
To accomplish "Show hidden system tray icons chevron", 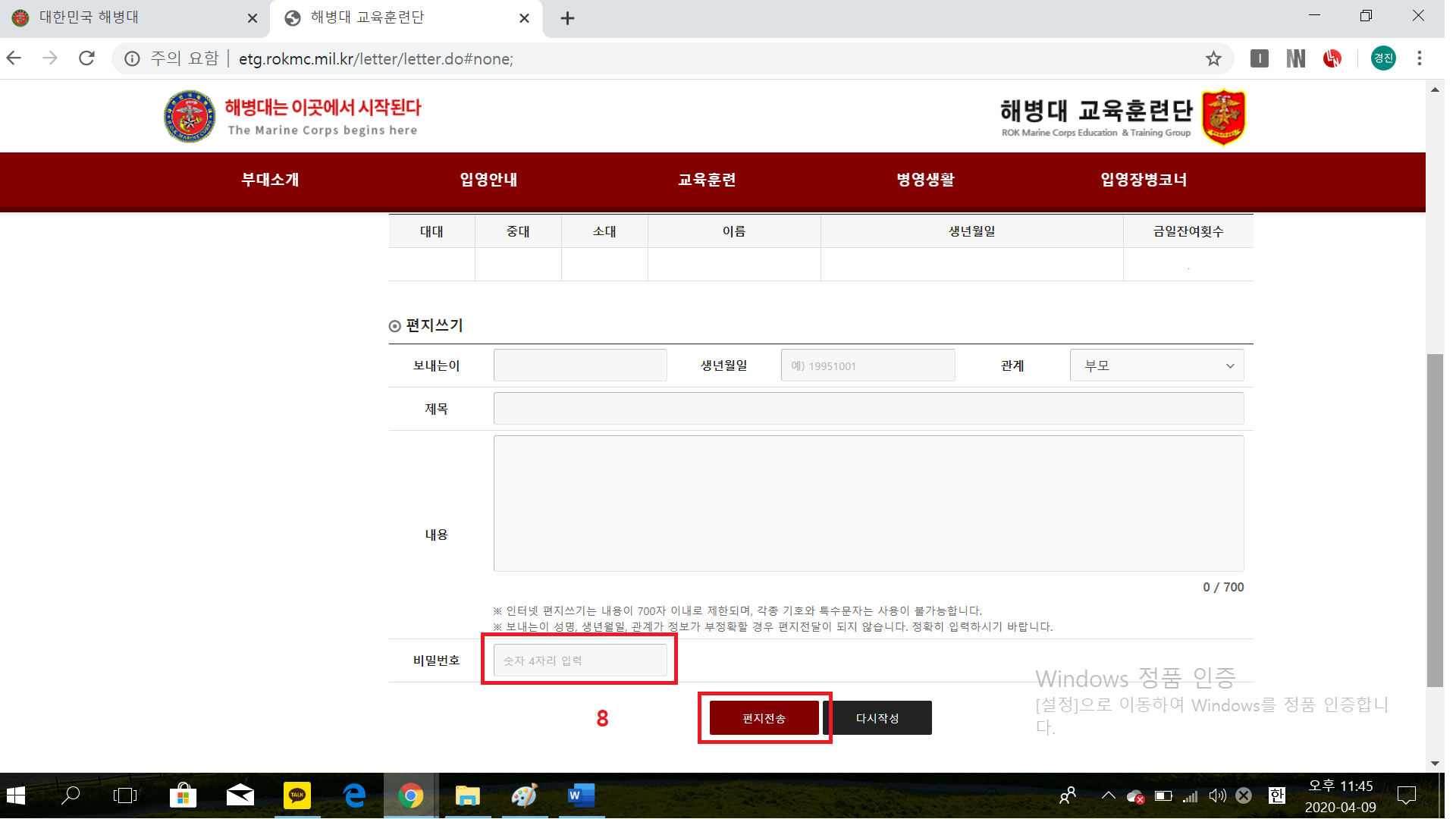I will 1108,795.
